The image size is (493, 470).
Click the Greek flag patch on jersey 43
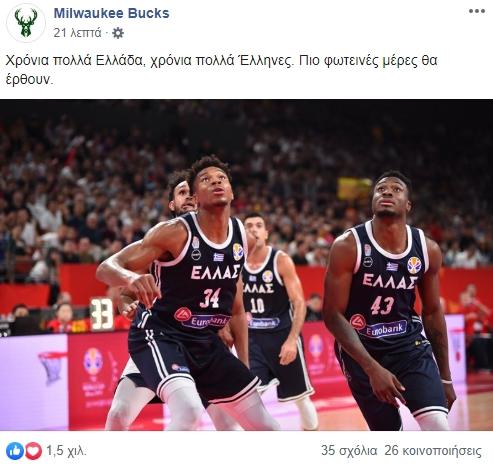392,266
